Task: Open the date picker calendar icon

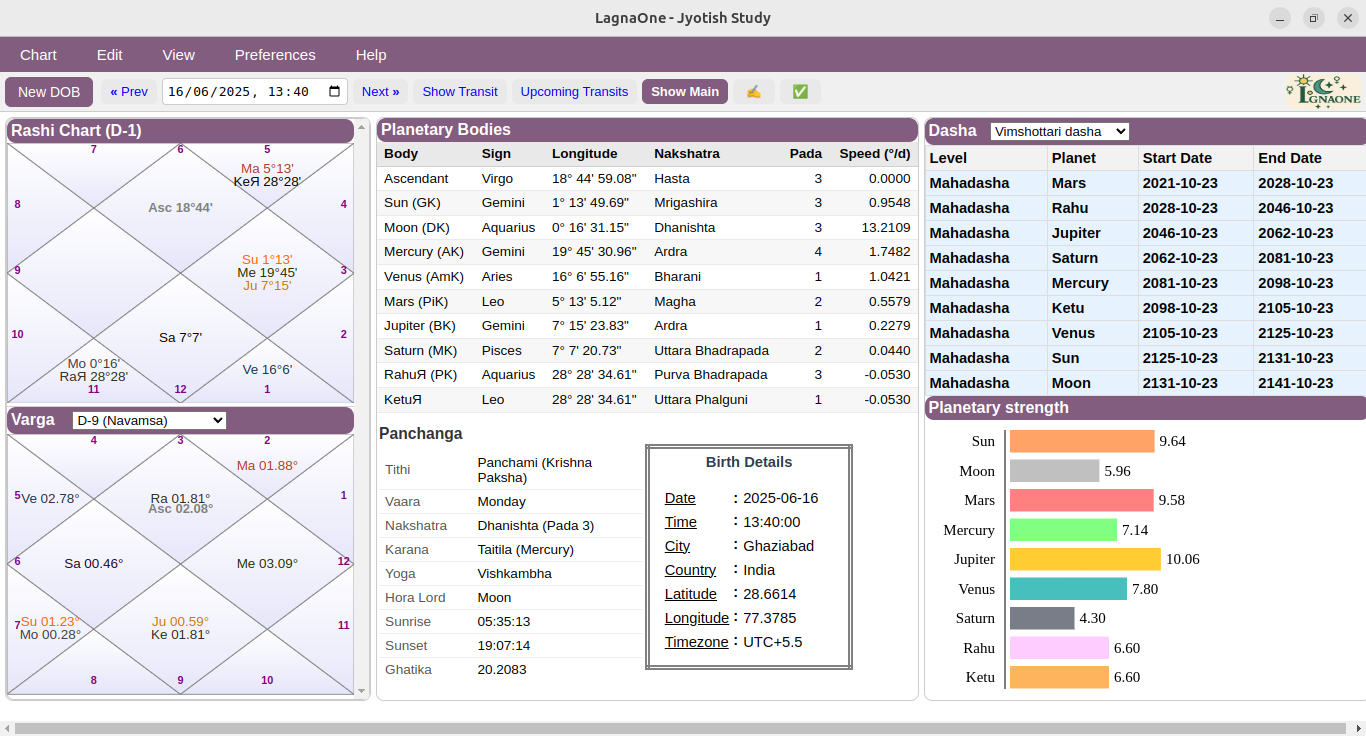Action: (x=335, y=91)
